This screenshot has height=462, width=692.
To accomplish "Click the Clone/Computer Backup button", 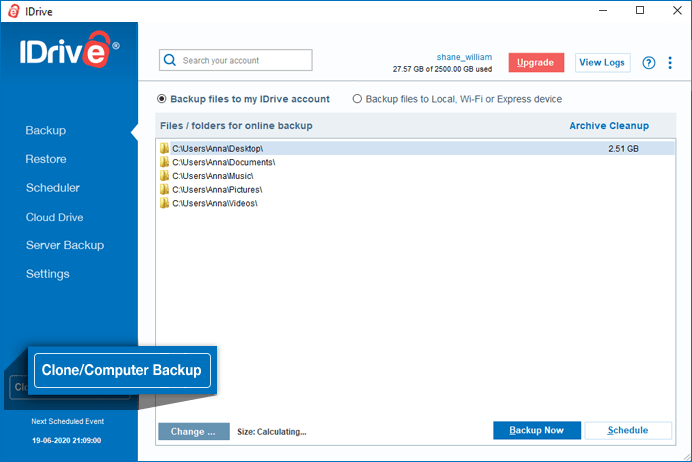I will tap(122, 370).
